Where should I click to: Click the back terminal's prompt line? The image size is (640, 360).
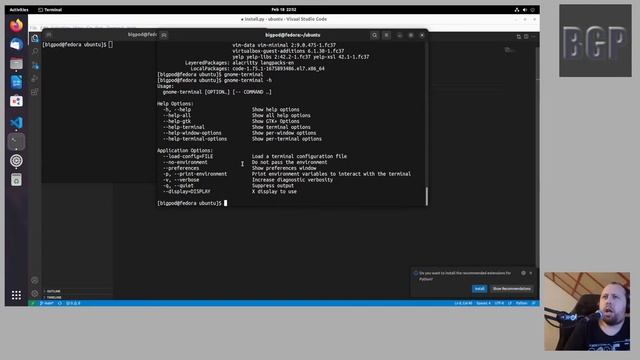[78, 44]
